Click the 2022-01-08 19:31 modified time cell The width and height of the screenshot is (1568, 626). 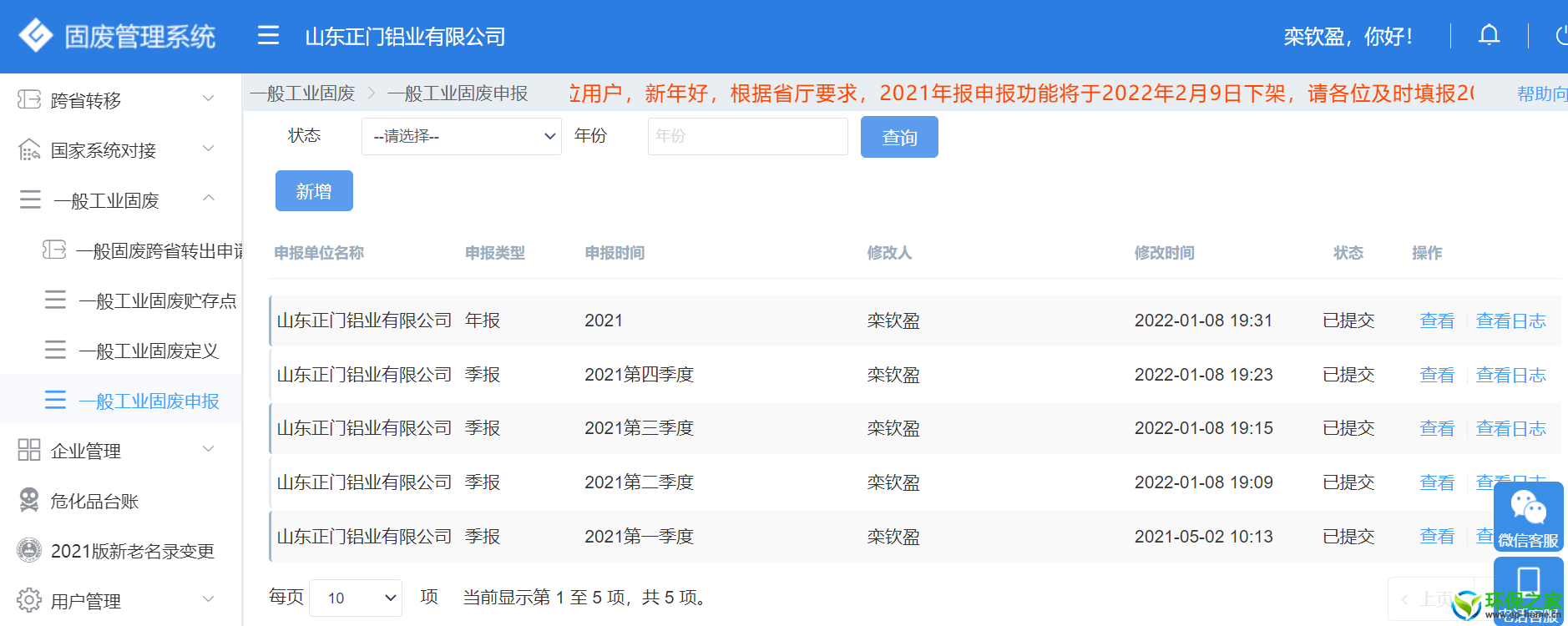(x=1203, y=321)
